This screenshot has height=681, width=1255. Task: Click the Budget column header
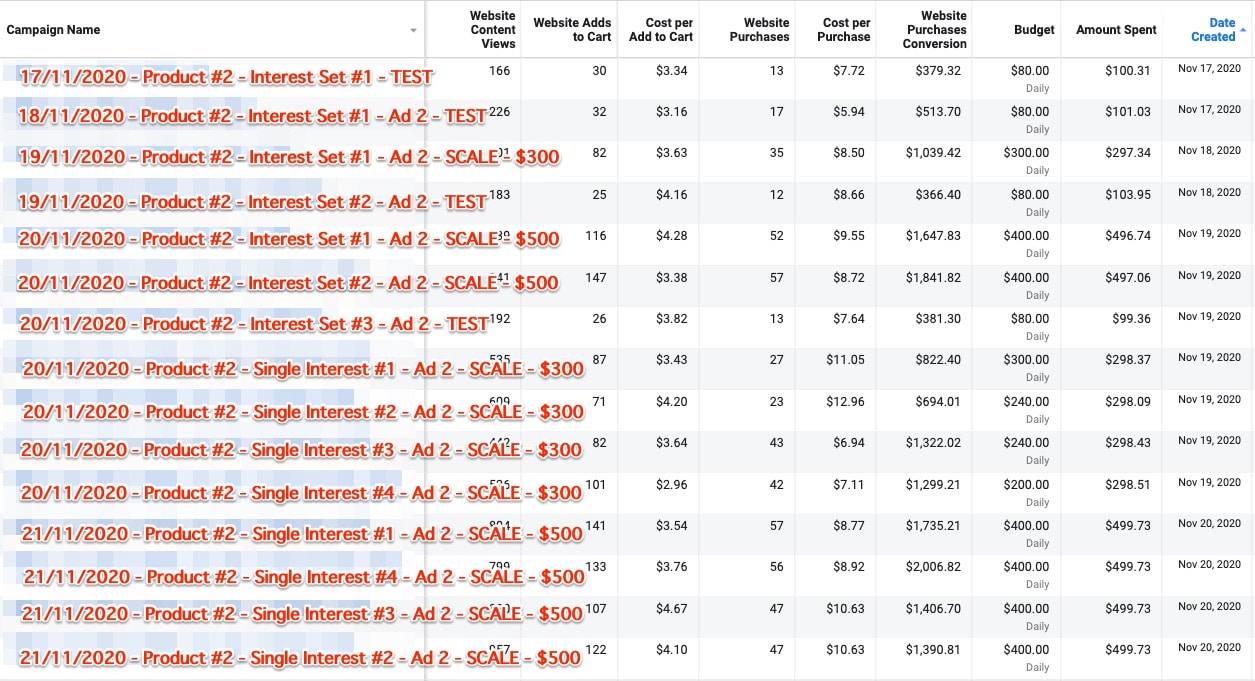pyautogui.click(x=1033, y=30)
